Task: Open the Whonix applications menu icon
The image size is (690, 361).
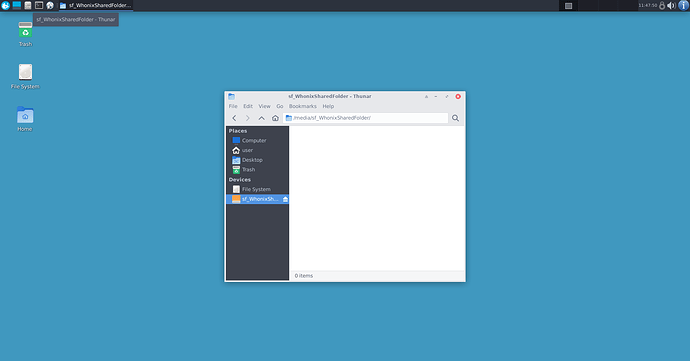Action: coord(5,5)
